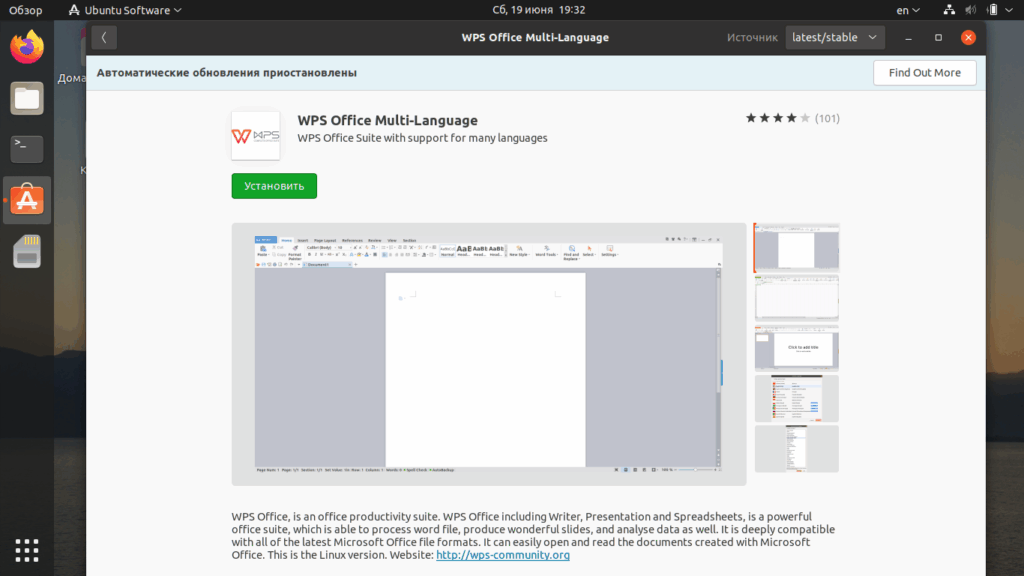Screen dimensions: 1024x576
Task: Click the Автоматические обновления приостановлены notice
Action: coord(227,72)
